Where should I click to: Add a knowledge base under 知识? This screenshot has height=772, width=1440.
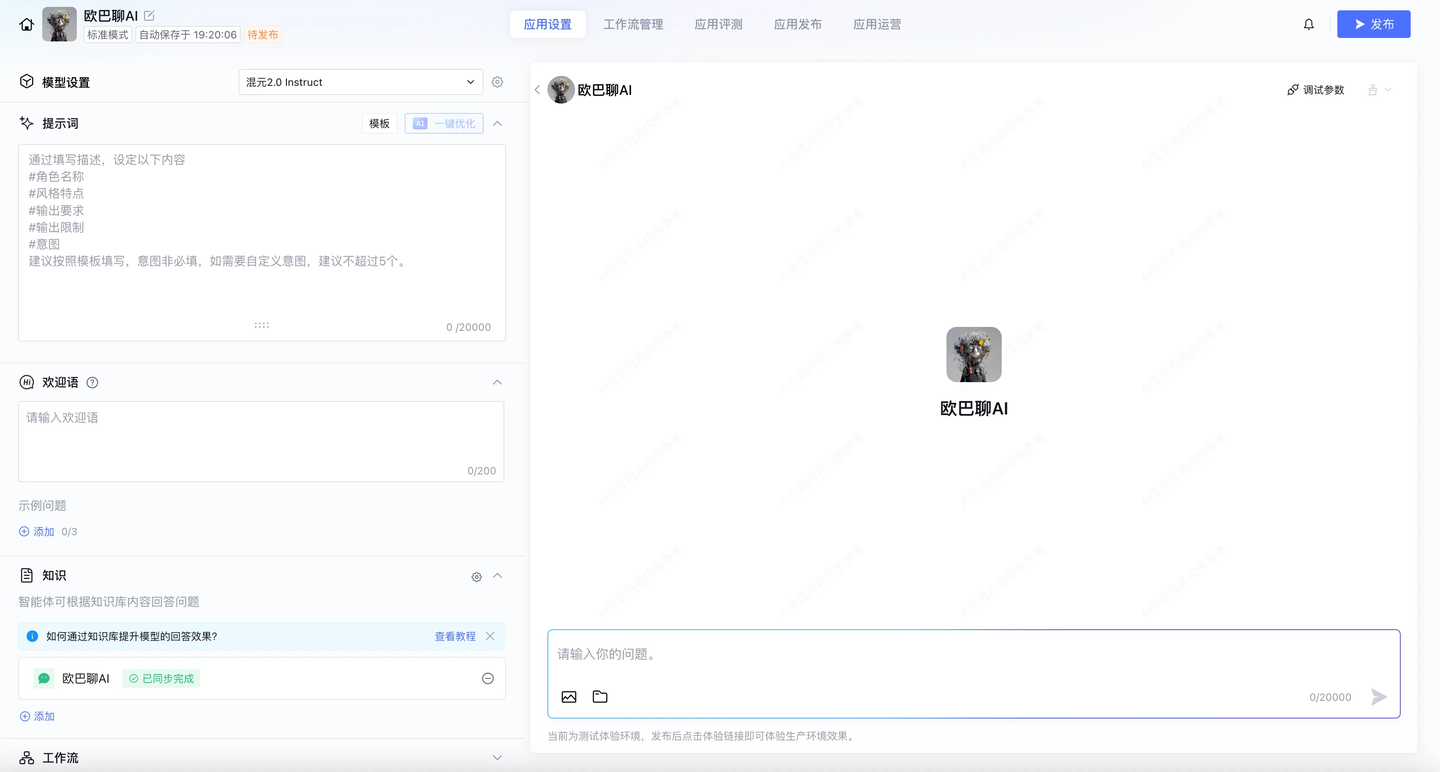coord(37,717)
